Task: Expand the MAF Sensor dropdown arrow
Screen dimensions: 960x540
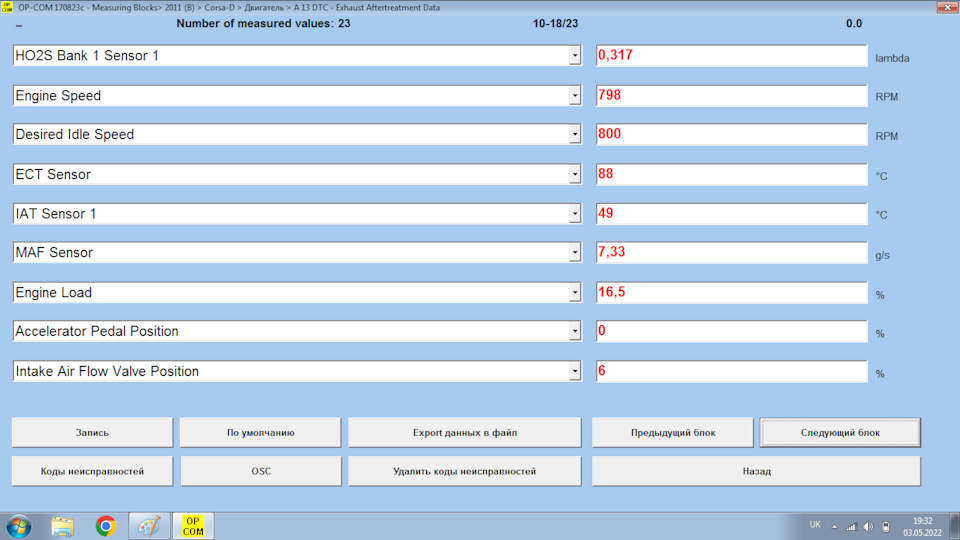Action: pos(574,252)
